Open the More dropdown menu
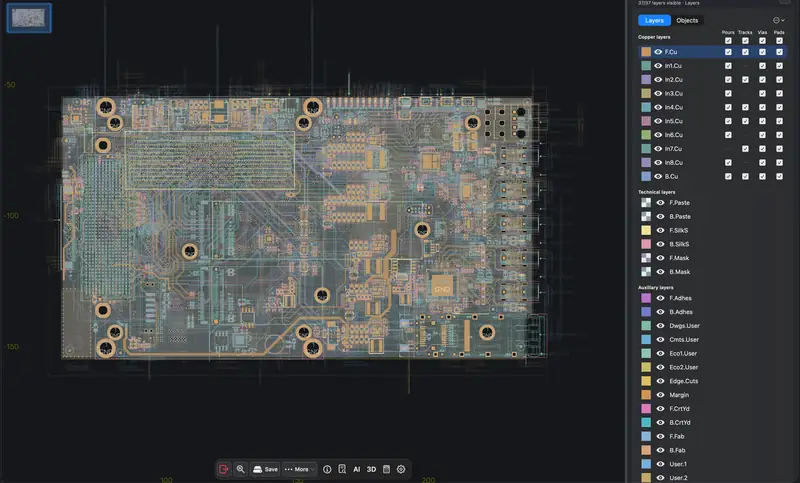Screen dimensions: 800x483 [x=299, y=469]
